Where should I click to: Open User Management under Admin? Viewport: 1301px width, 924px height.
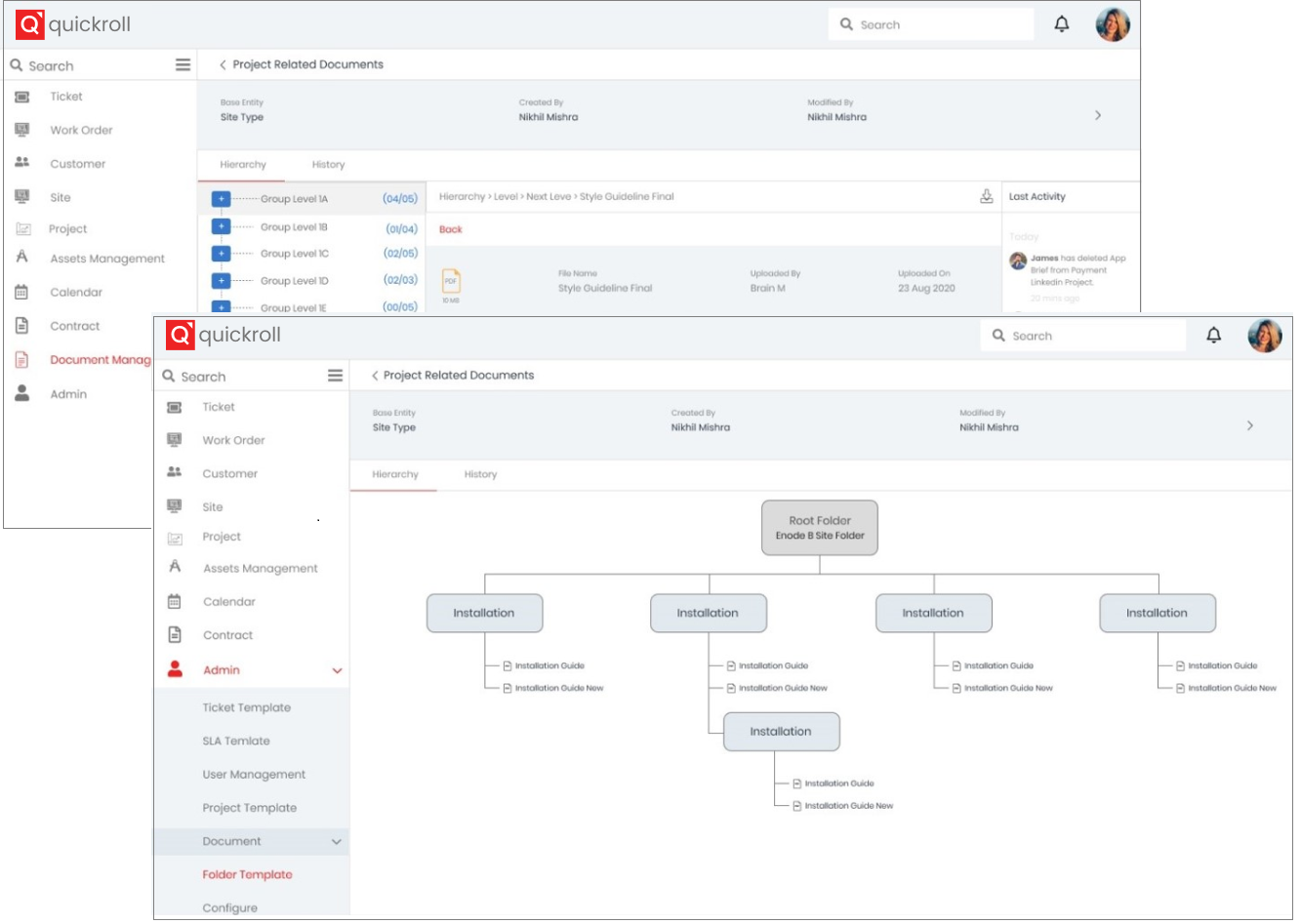click(x=254, y=774)
